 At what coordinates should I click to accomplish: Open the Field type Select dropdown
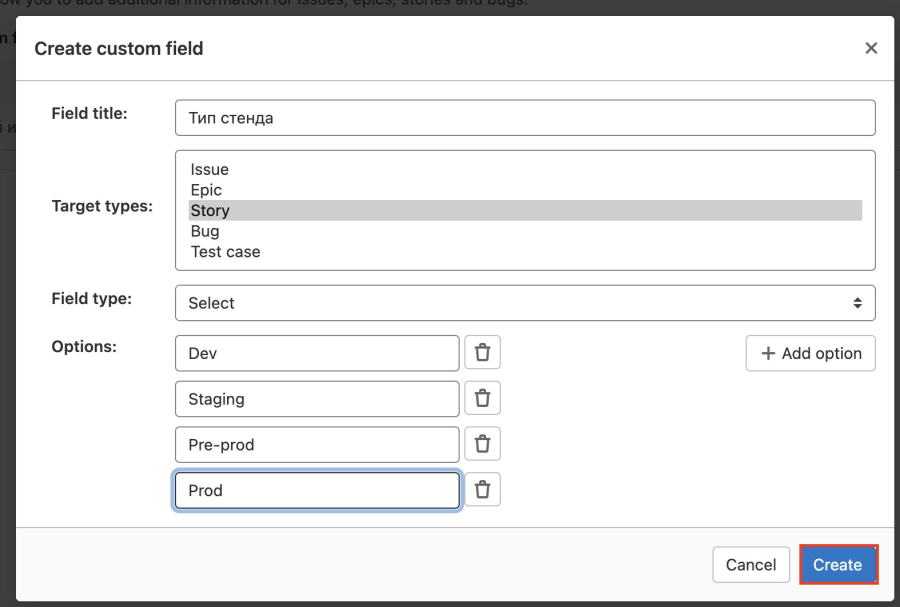525,303
